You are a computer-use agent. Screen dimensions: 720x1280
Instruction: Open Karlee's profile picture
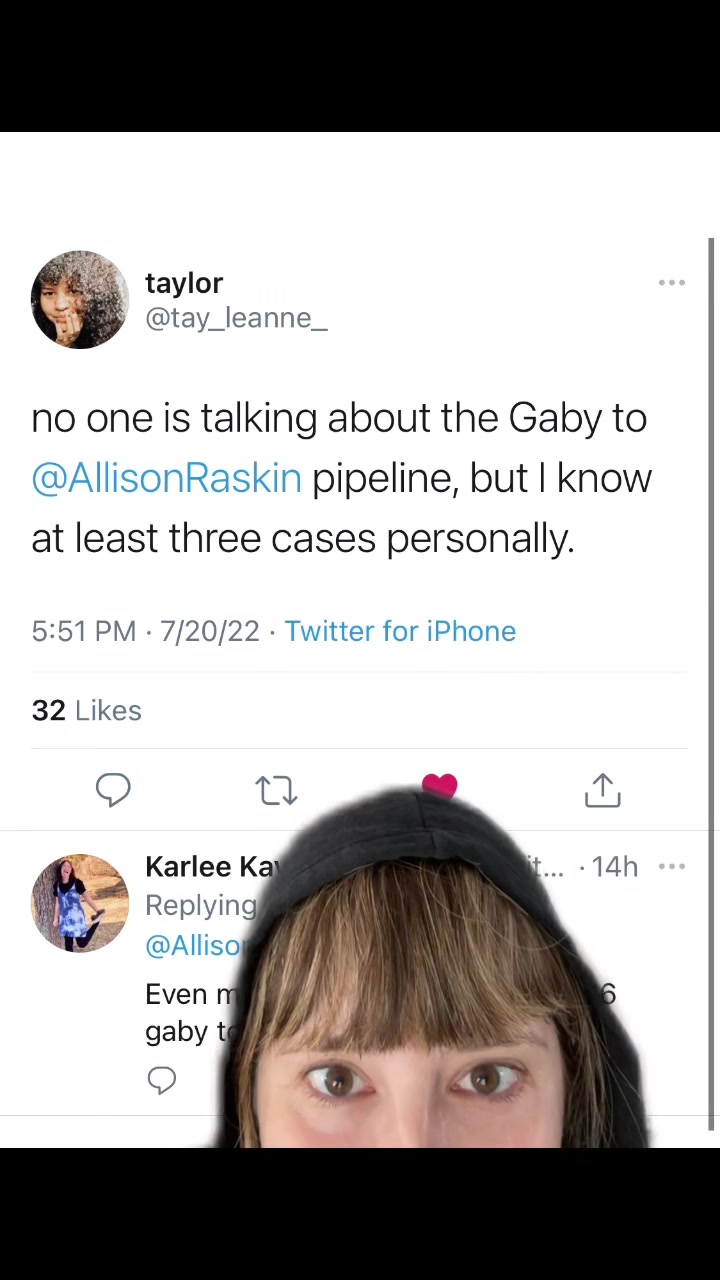[x=80, y=902]
